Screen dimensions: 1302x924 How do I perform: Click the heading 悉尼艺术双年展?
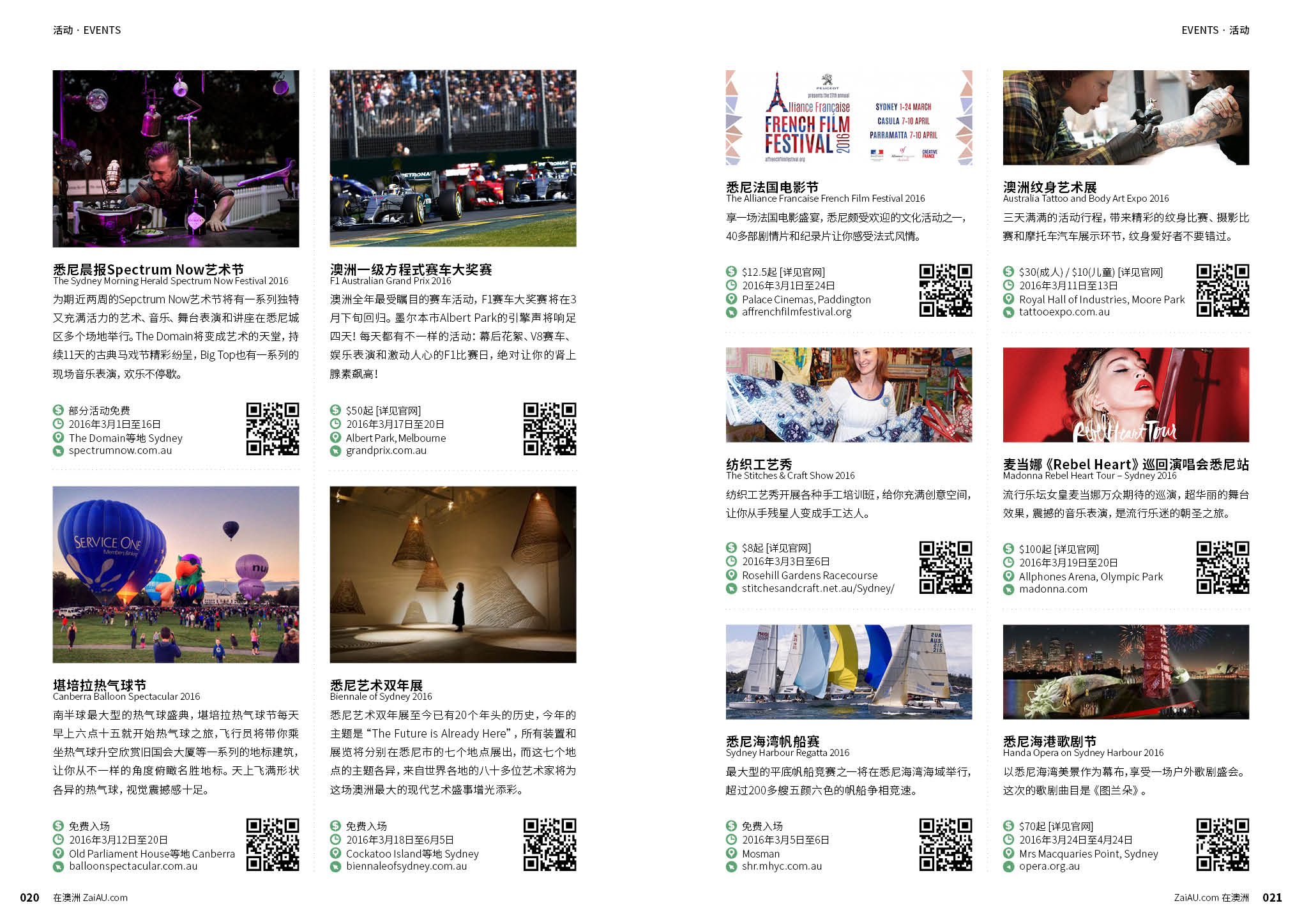point(376,685)
